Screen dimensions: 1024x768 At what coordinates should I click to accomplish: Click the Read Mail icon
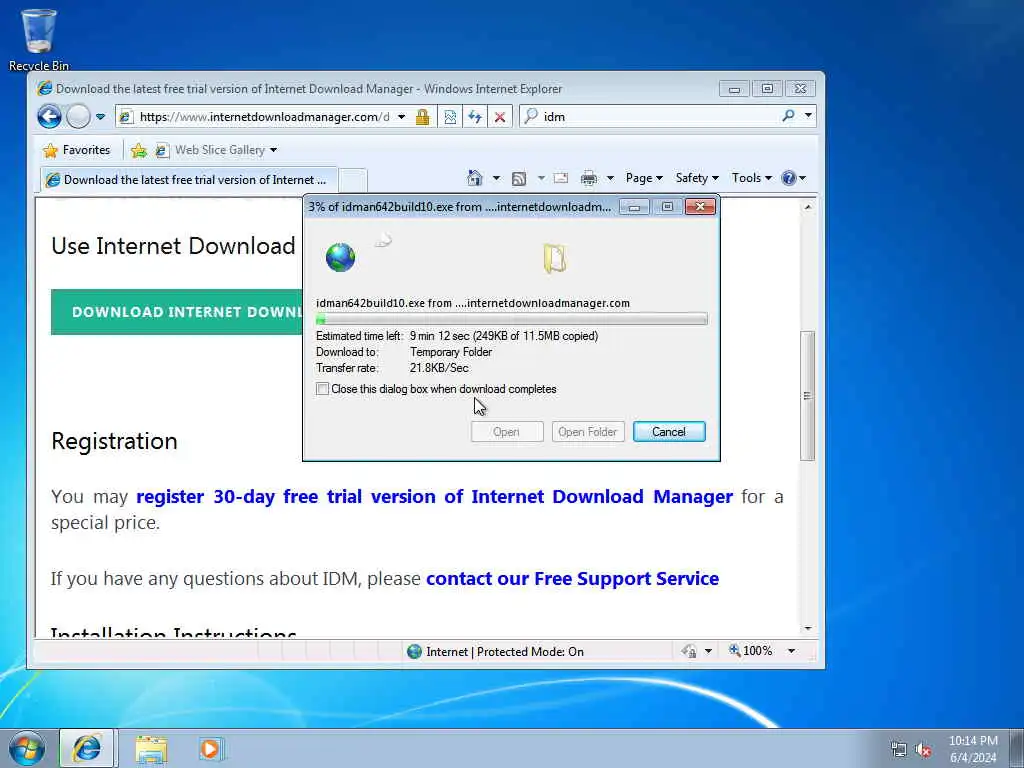[561, 178]
